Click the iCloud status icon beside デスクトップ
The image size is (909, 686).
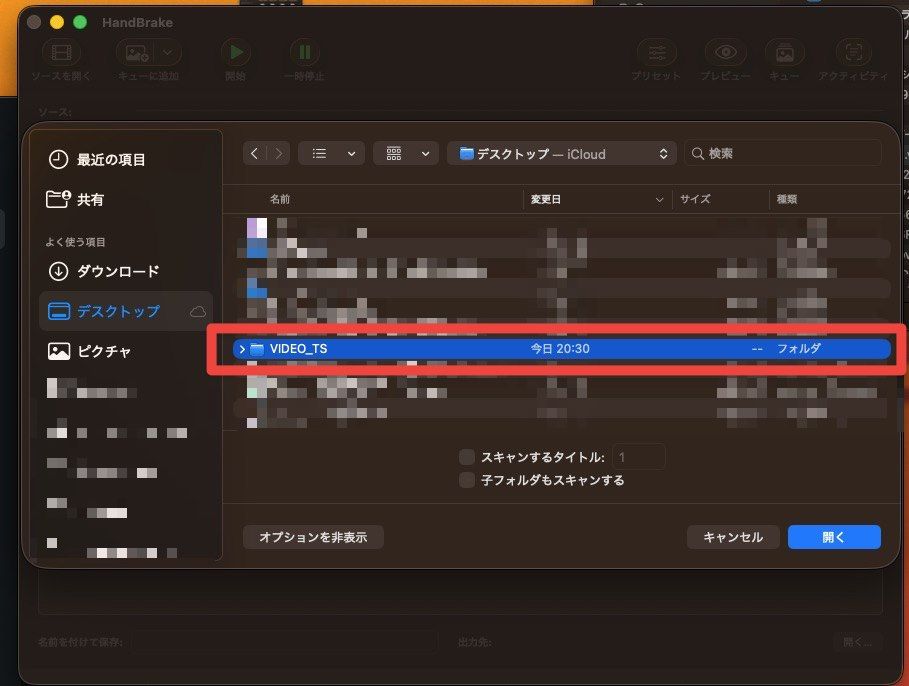click(198, 312)
